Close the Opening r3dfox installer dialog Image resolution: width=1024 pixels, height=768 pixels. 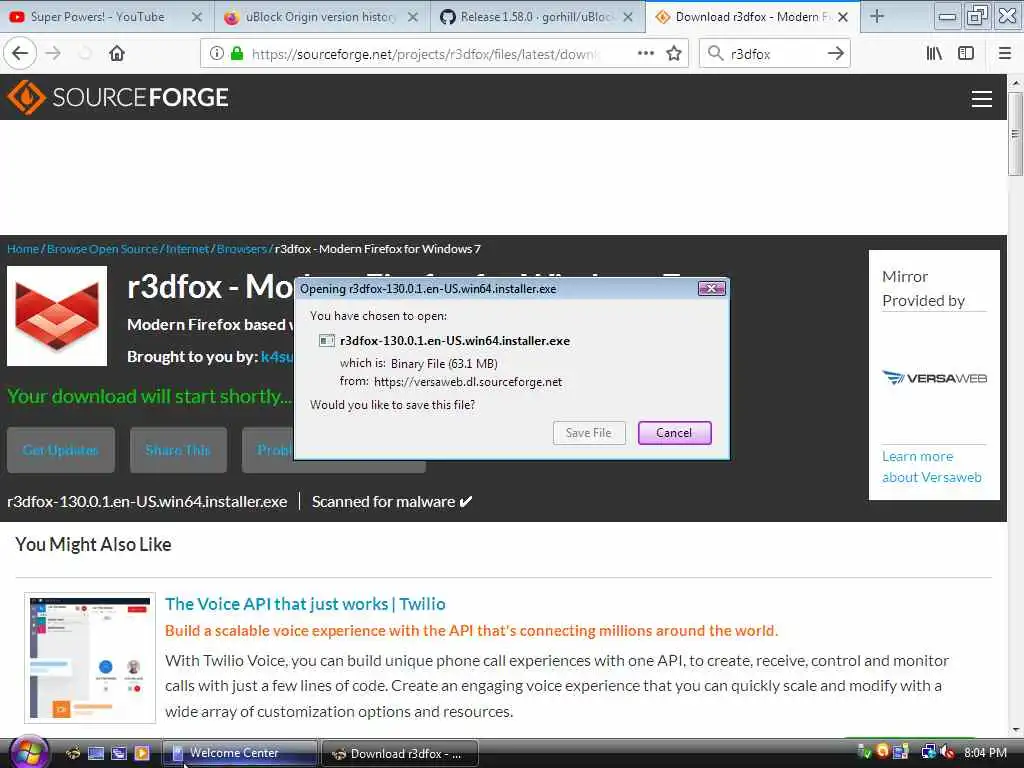coord(712,288)
